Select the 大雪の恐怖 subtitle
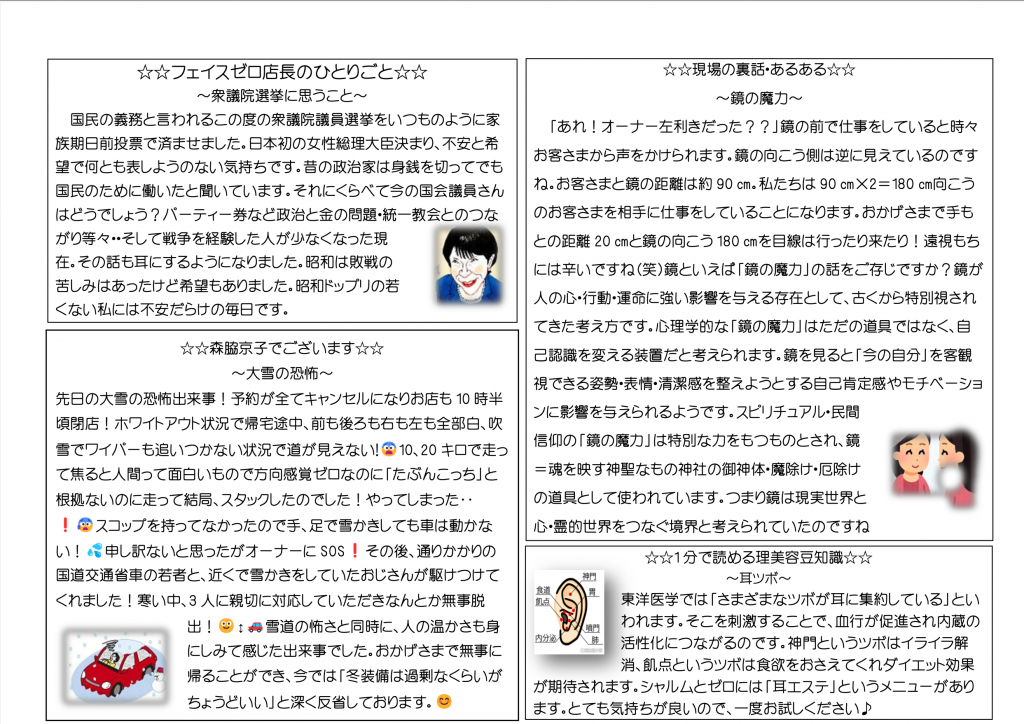This screenshot has width=1024, height=724. coord(283,372)
